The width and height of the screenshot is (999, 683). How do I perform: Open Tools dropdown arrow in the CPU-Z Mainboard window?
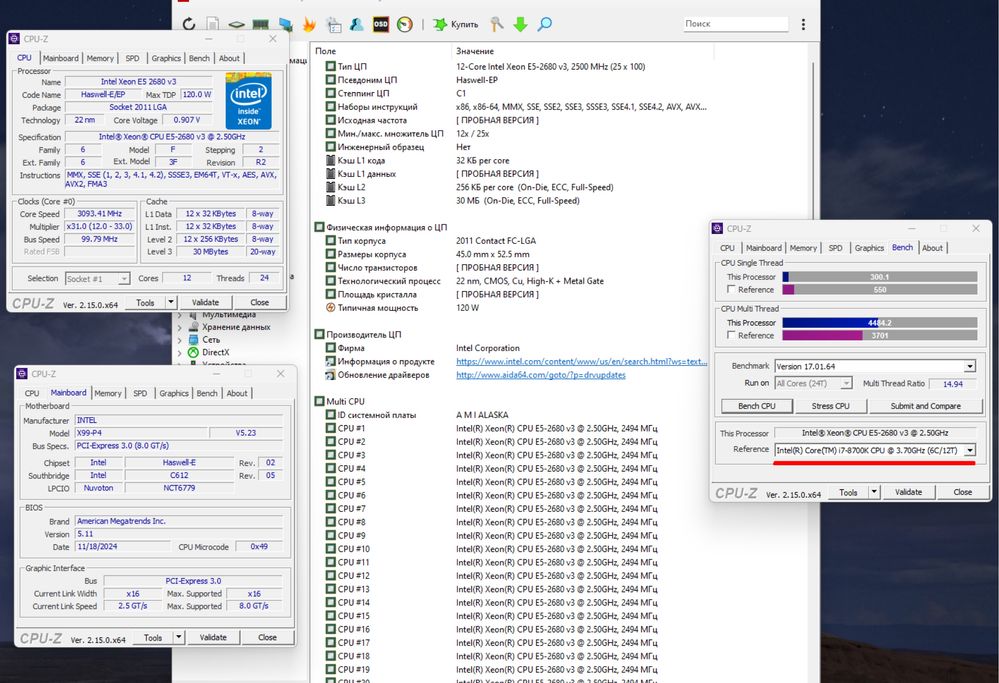(x=179, y=637)
